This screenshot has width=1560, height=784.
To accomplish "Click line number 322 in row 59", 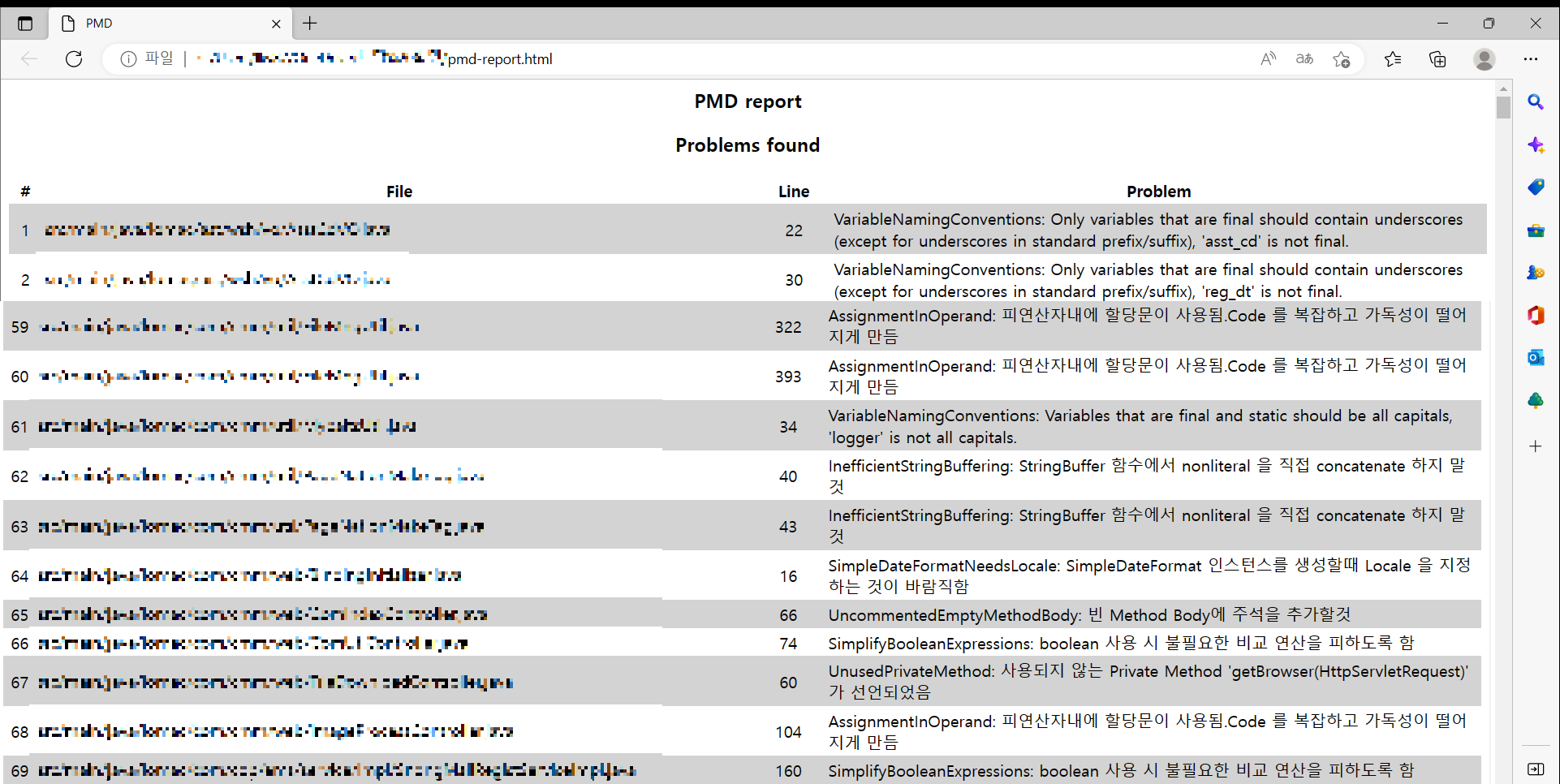I will point(788,327).
